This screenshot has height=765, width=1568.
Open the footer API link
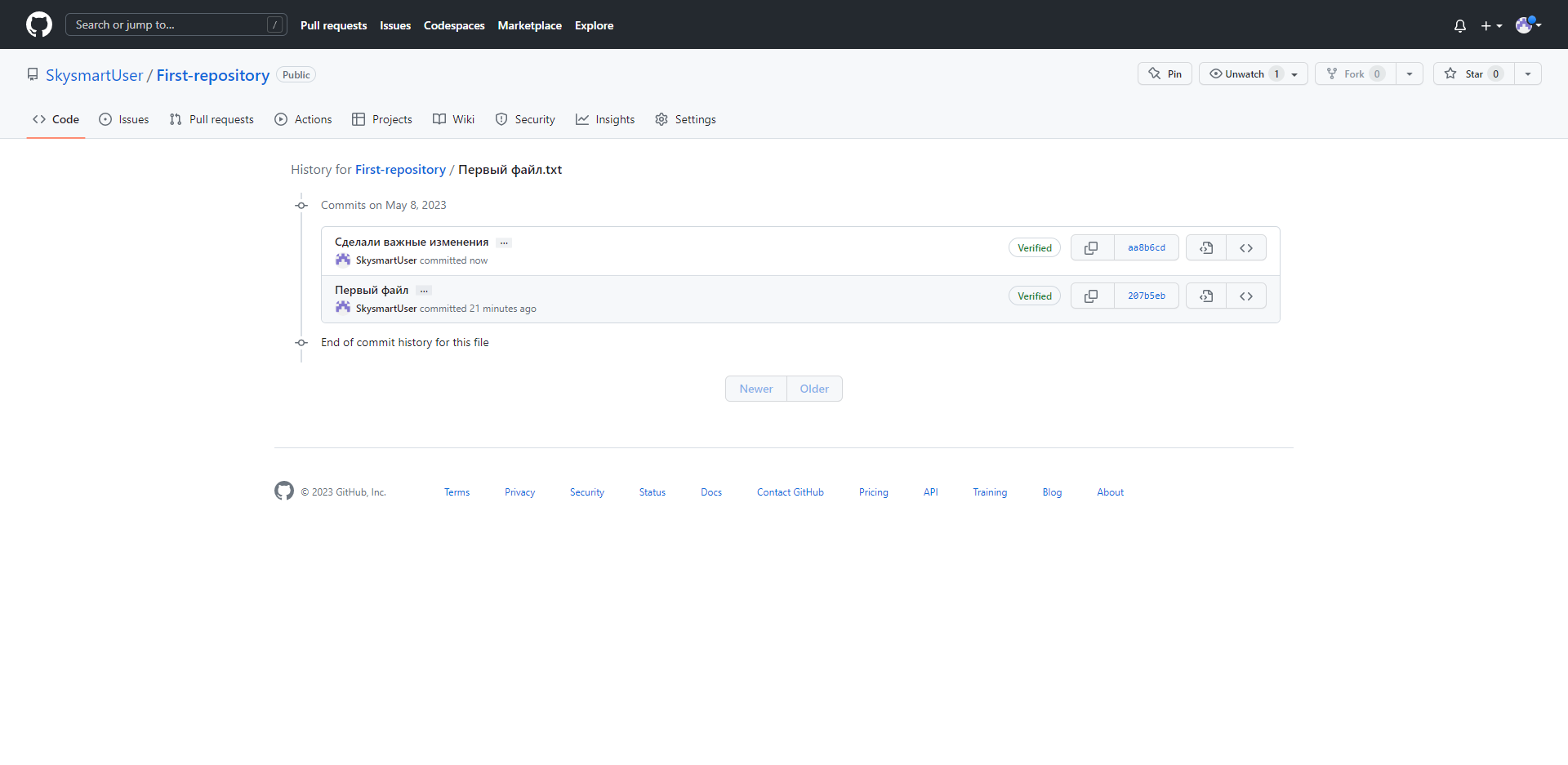click(931, 492)
